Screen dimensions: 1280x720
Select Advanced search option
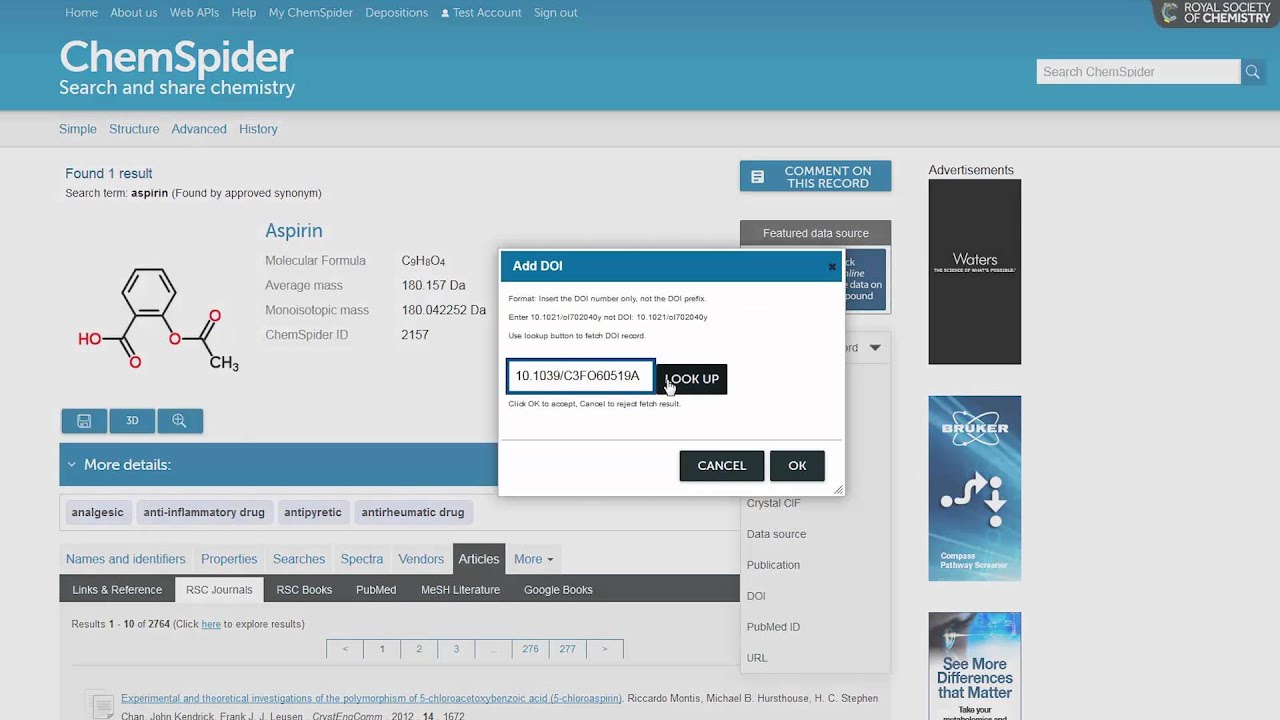[x=199, y=129]
